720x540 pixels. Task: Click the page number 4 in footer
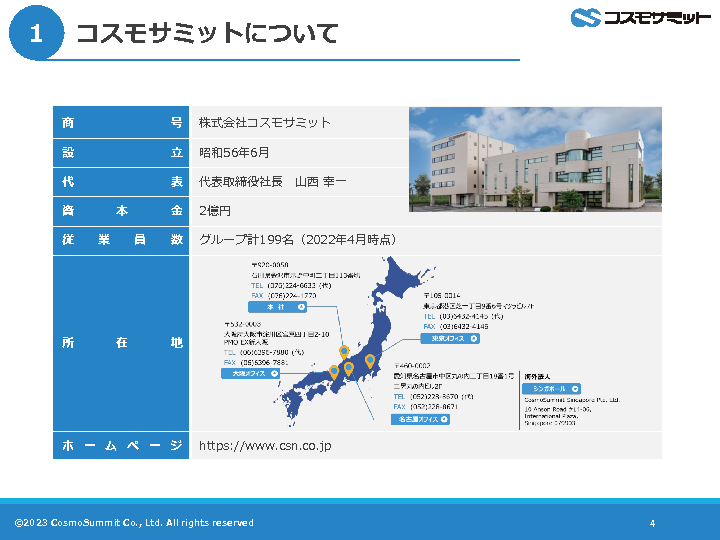[x=652, y=523]
